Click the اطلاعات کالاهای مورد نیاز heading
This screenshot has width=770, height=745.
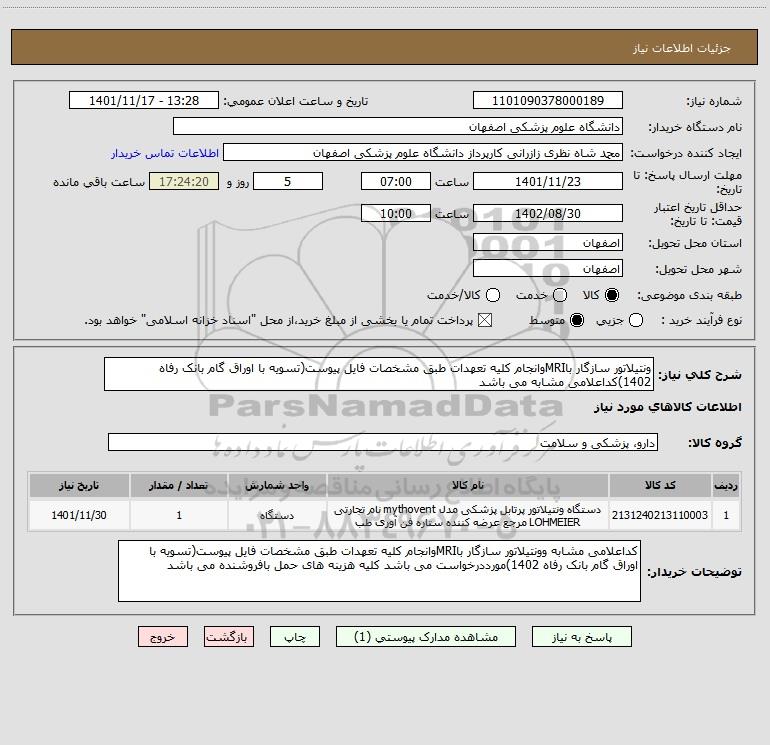[x=667, y=407]
